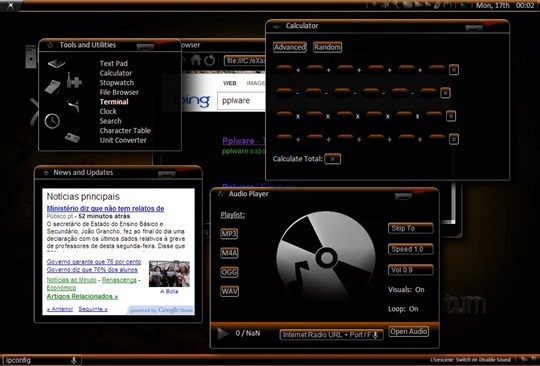
Task: Focus the ipconfig command field at bottom
Action: [41, 360]
